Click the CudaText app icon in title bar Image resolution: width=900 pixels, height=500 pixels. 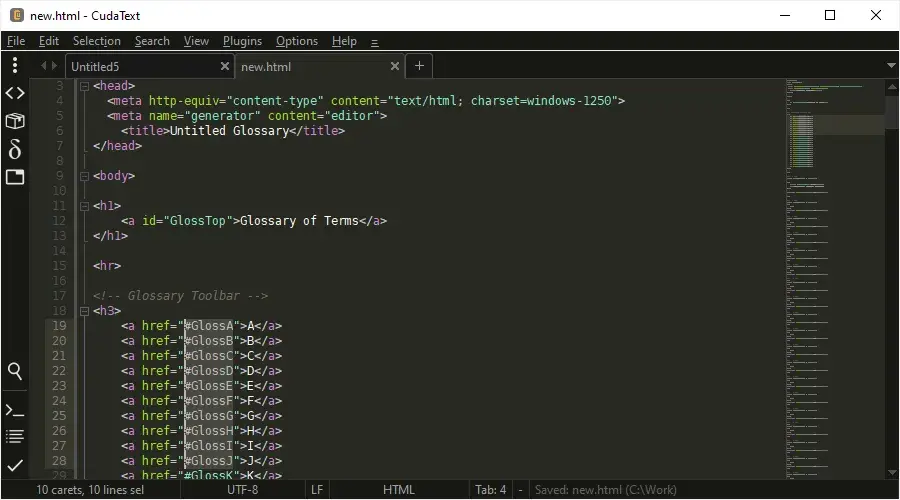[17, 15]
